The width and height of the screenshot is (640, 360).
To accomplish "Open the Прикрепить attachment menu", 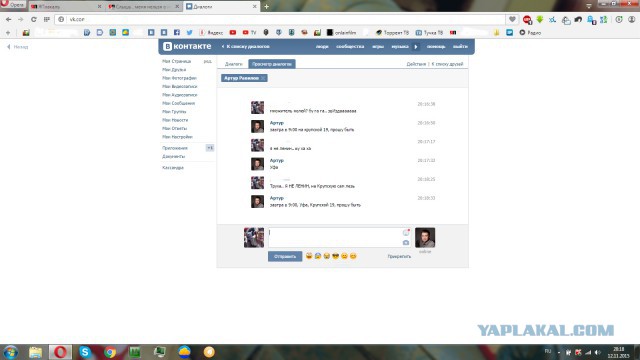I will [x=399, y=256].
